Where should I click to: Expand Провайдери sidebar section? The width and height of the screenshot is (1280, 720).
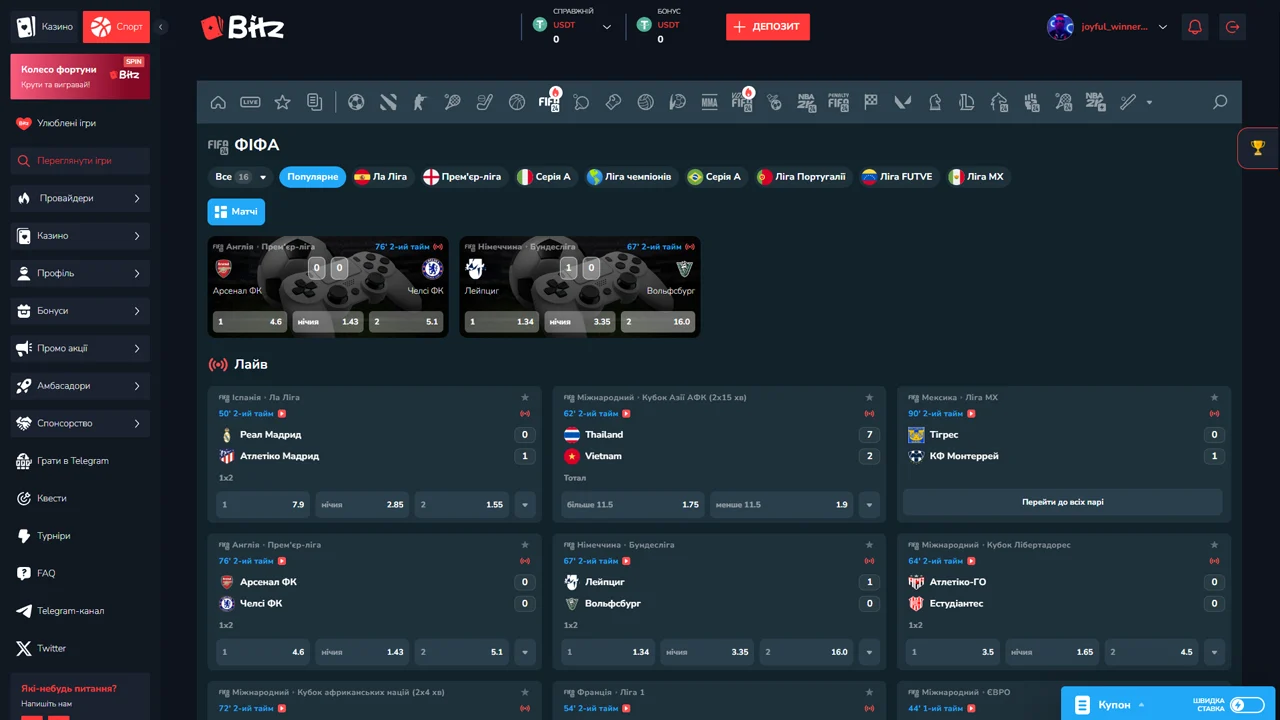pos(80,198)
